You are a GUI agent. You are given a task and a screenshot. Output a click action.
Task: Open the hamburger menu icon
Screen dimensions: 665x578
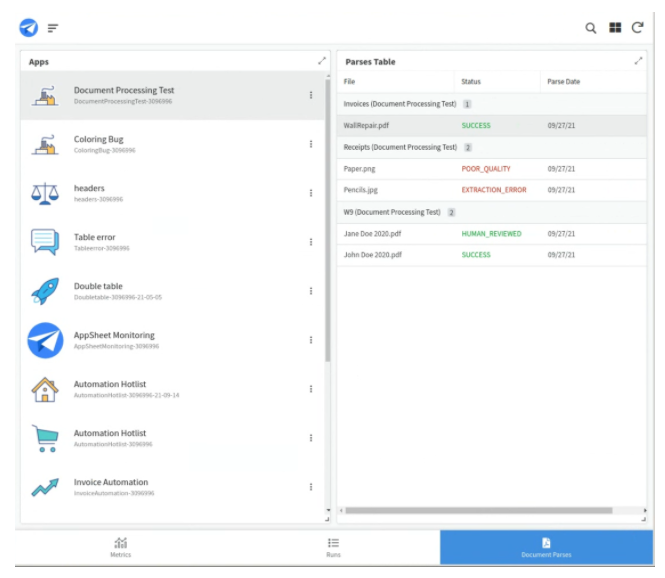(x=53, y=28)
